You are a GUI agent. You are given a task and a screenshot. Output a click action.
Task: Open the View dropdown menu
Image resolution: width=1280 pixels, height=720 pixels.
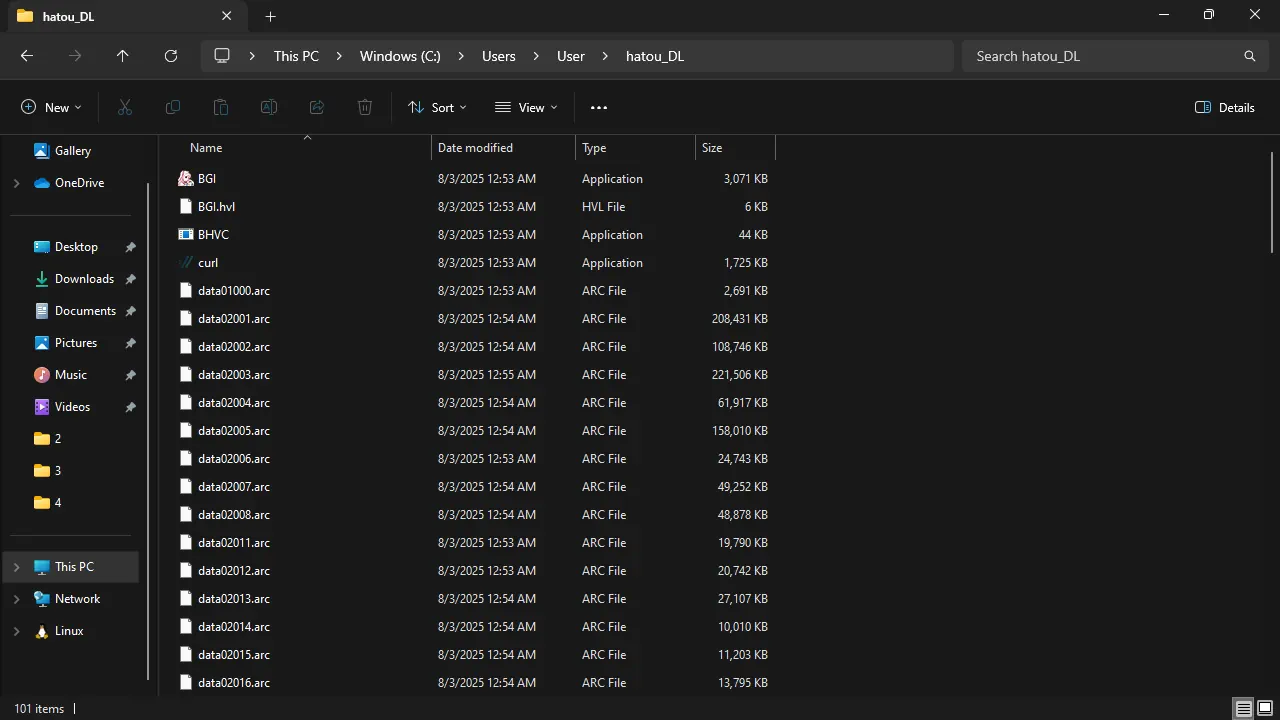pyautogui.click(x=526, y=107)
